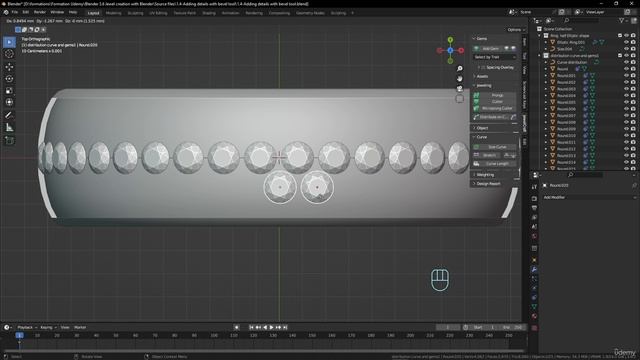Open the Tool properties tab icon
The height and width of the screenshot is (360, 640).
point(534,187)
